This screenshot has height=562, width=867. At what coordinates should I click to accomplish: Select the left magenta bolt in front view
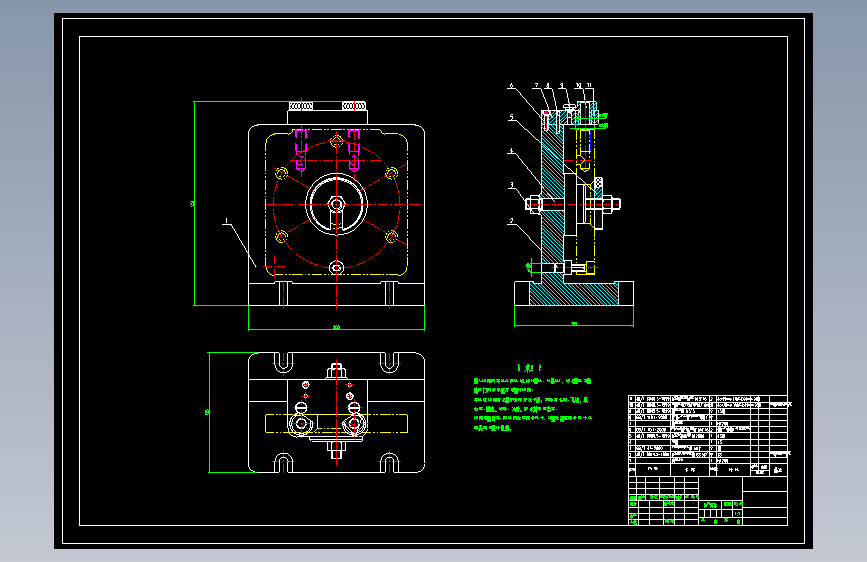pos(301,150)
